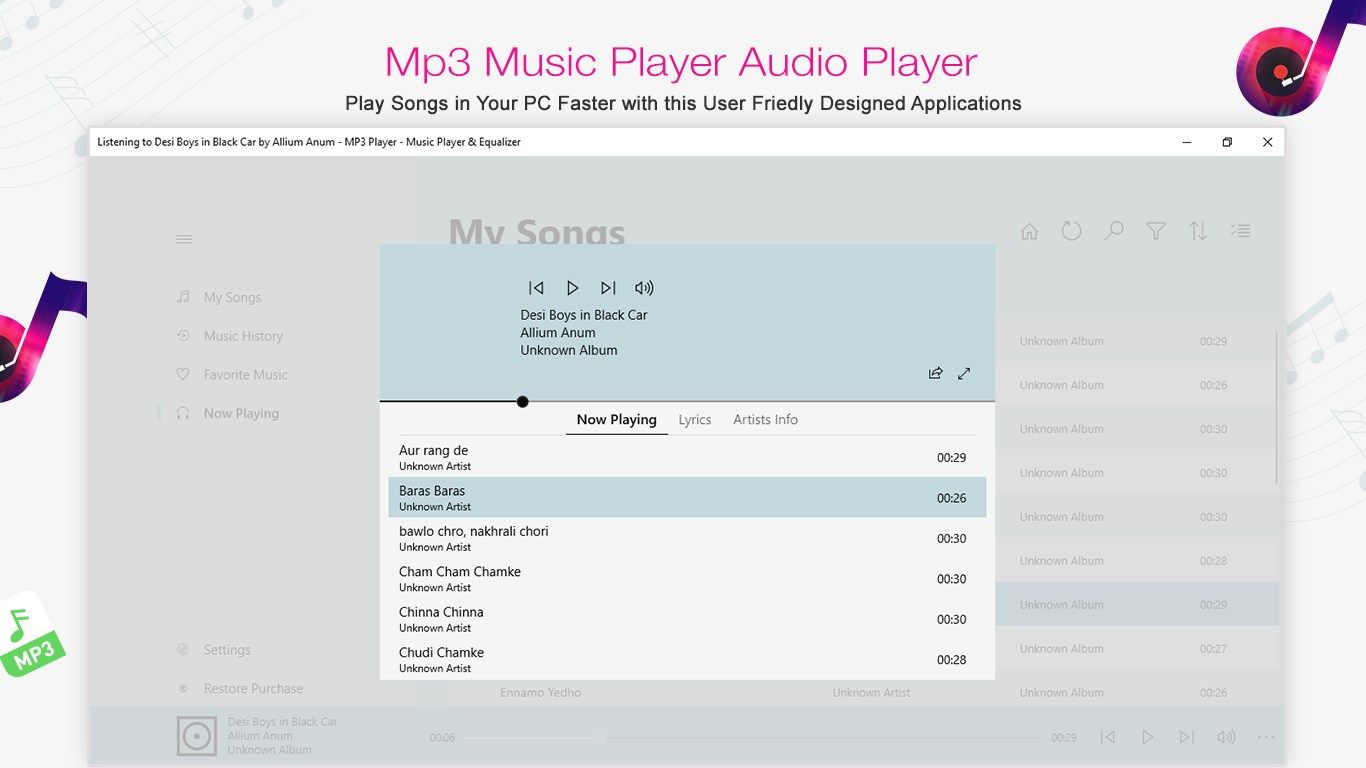Open volume control in popup player
Screen dimensions: 1366x768
tap(644, 288)
